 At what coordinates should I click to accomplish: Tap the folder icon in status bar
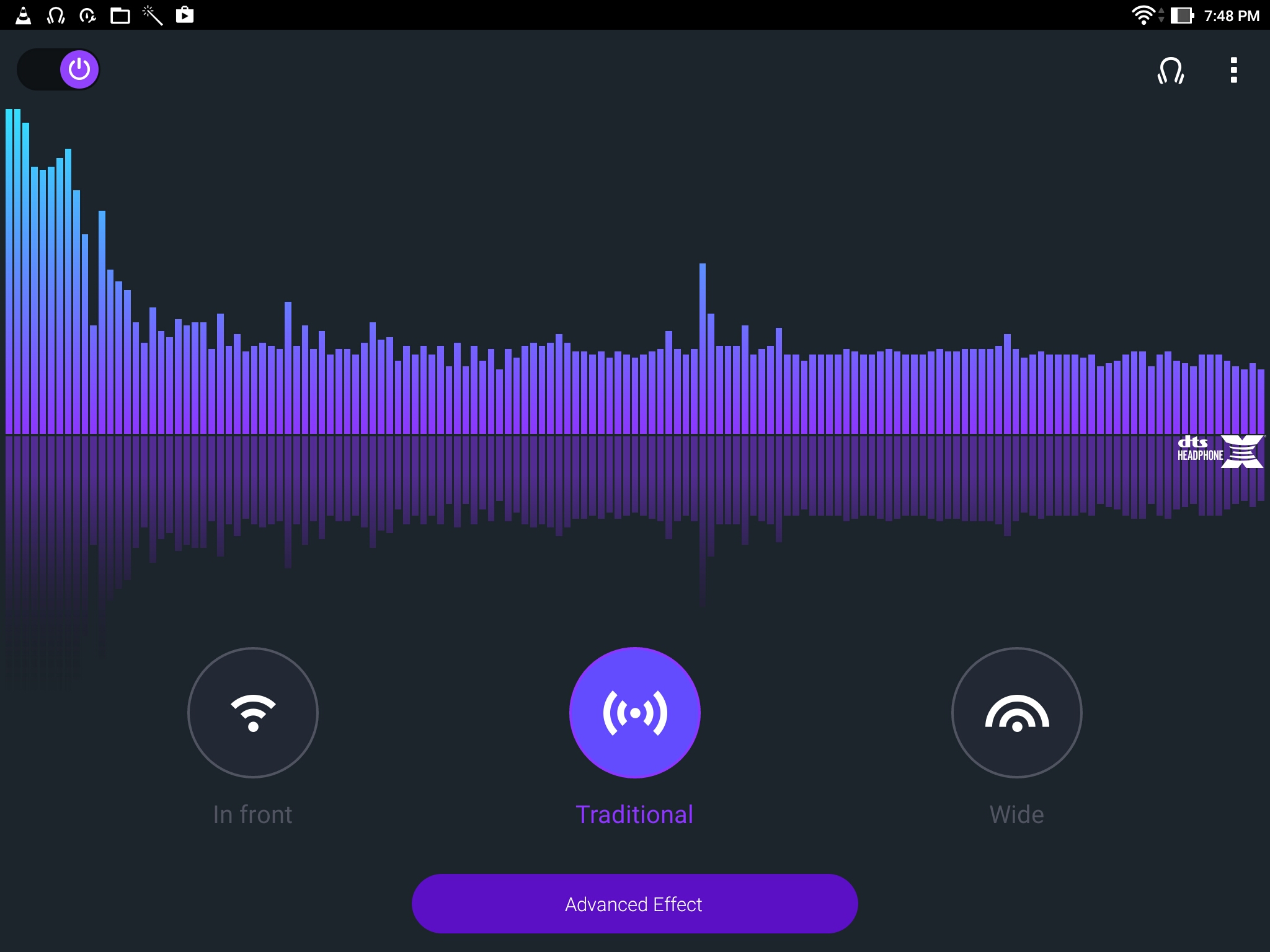120,15
